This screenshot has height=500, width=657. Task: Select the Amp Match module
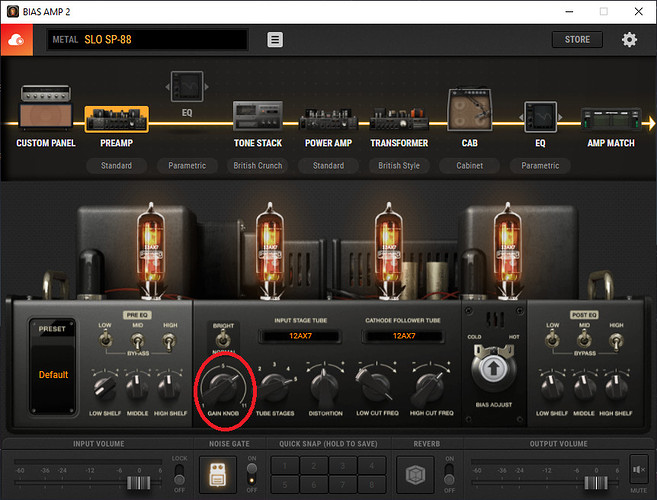611,119
